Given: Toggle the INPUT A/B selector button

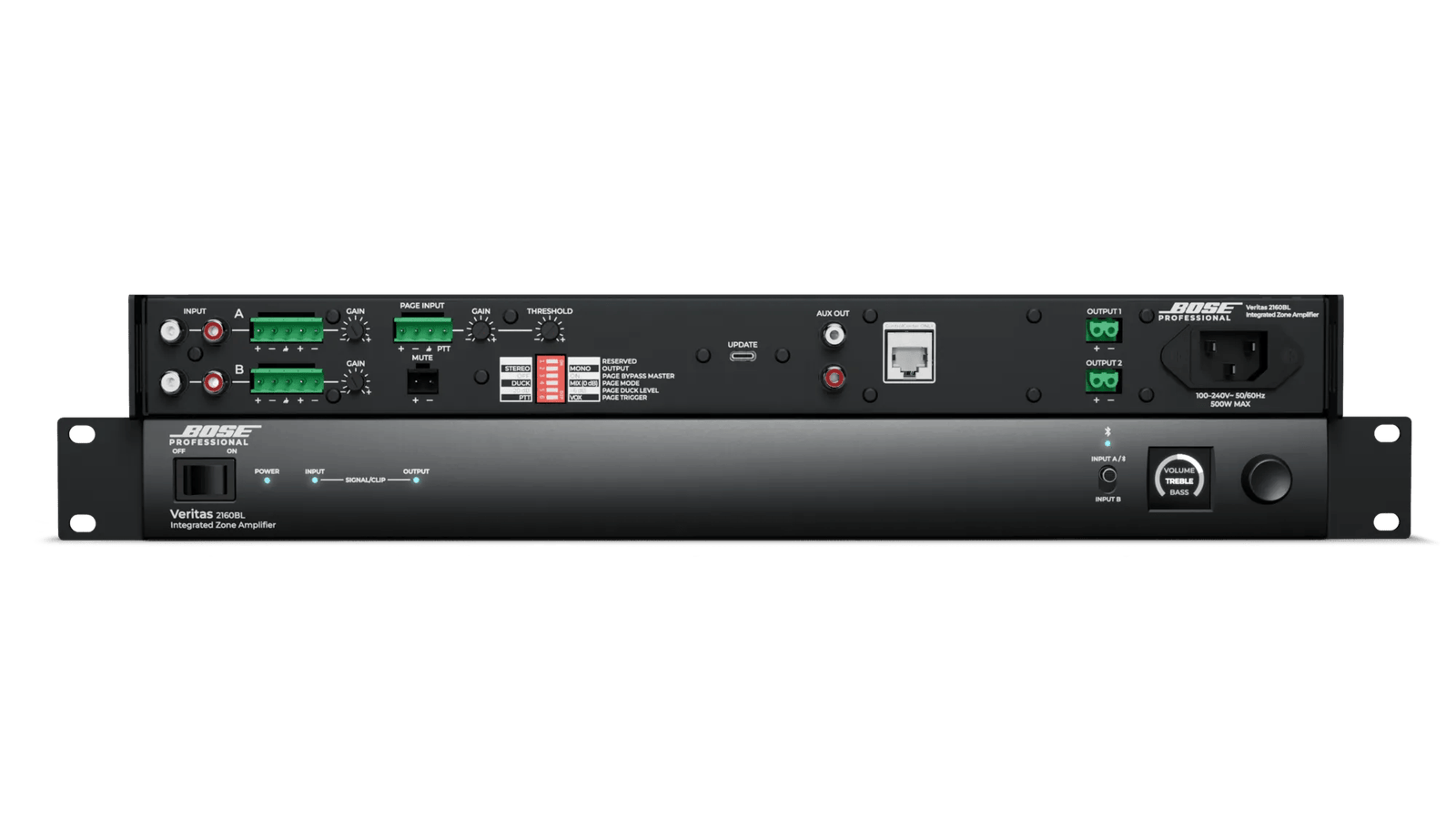Looking at the screenshot, I should (x=1108, y=476).
